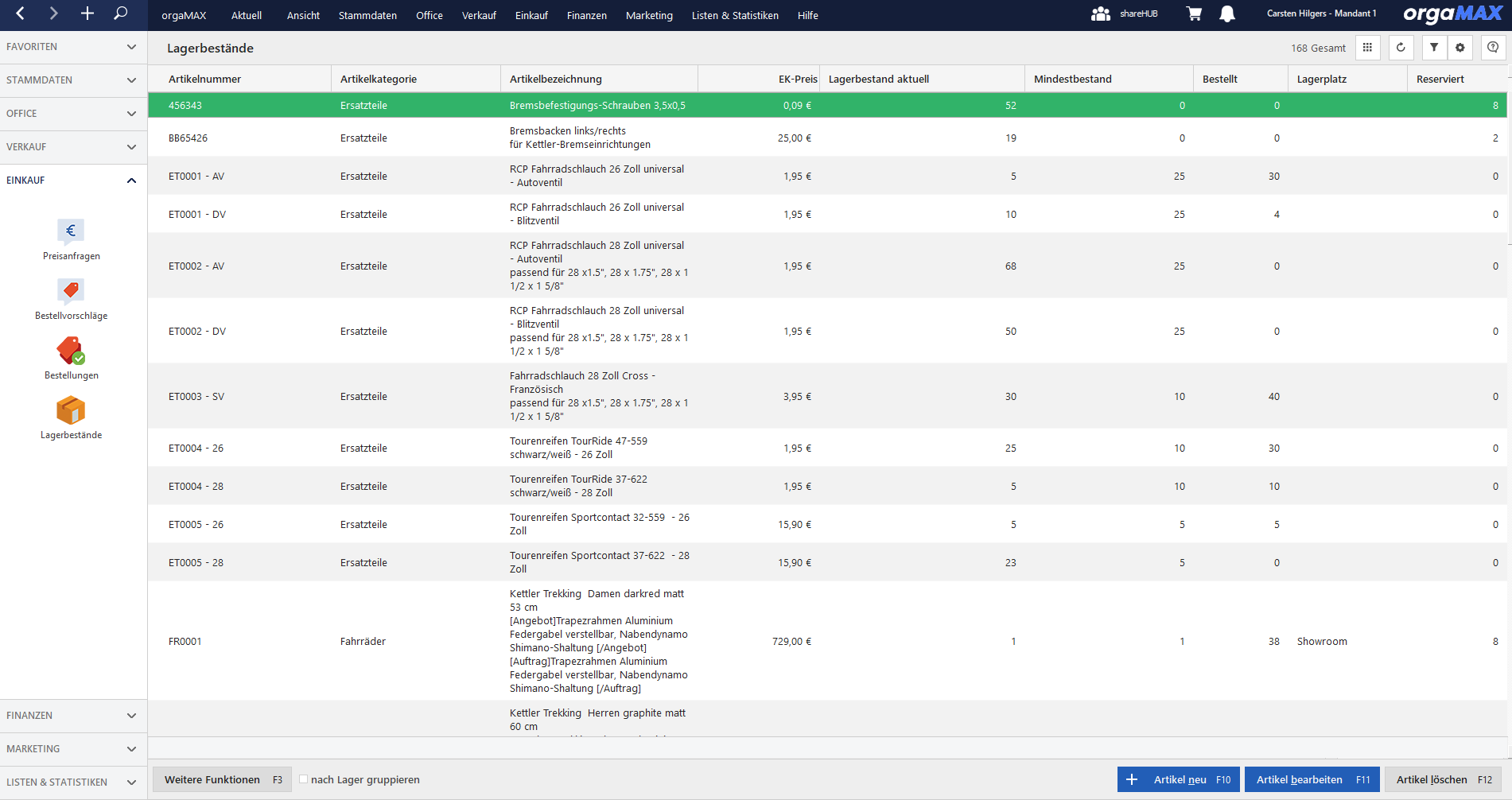
Task: Click Bremsbefestigungs-Schrauben 3,5x0,5 entry
Action: pos(597,105)
